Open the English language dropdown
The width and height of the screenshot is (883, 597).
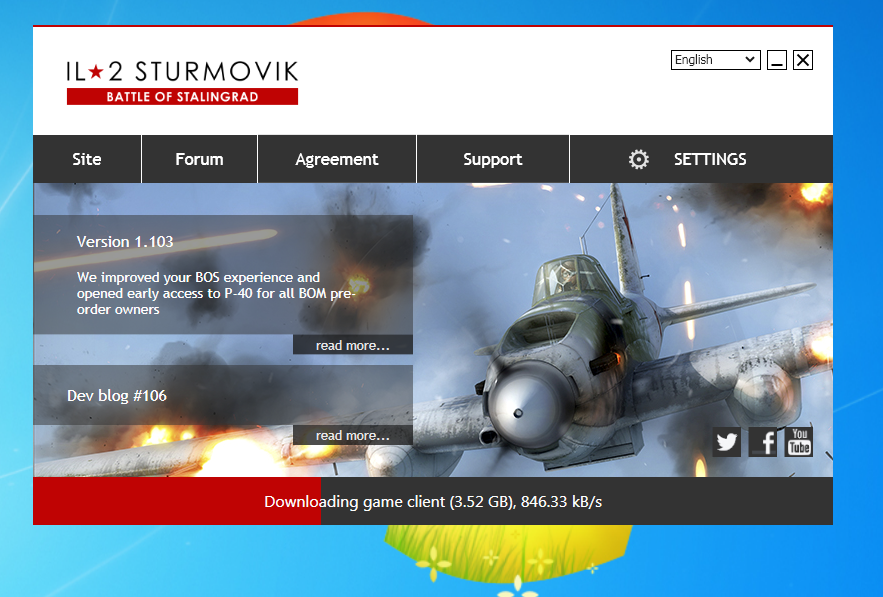716,60
